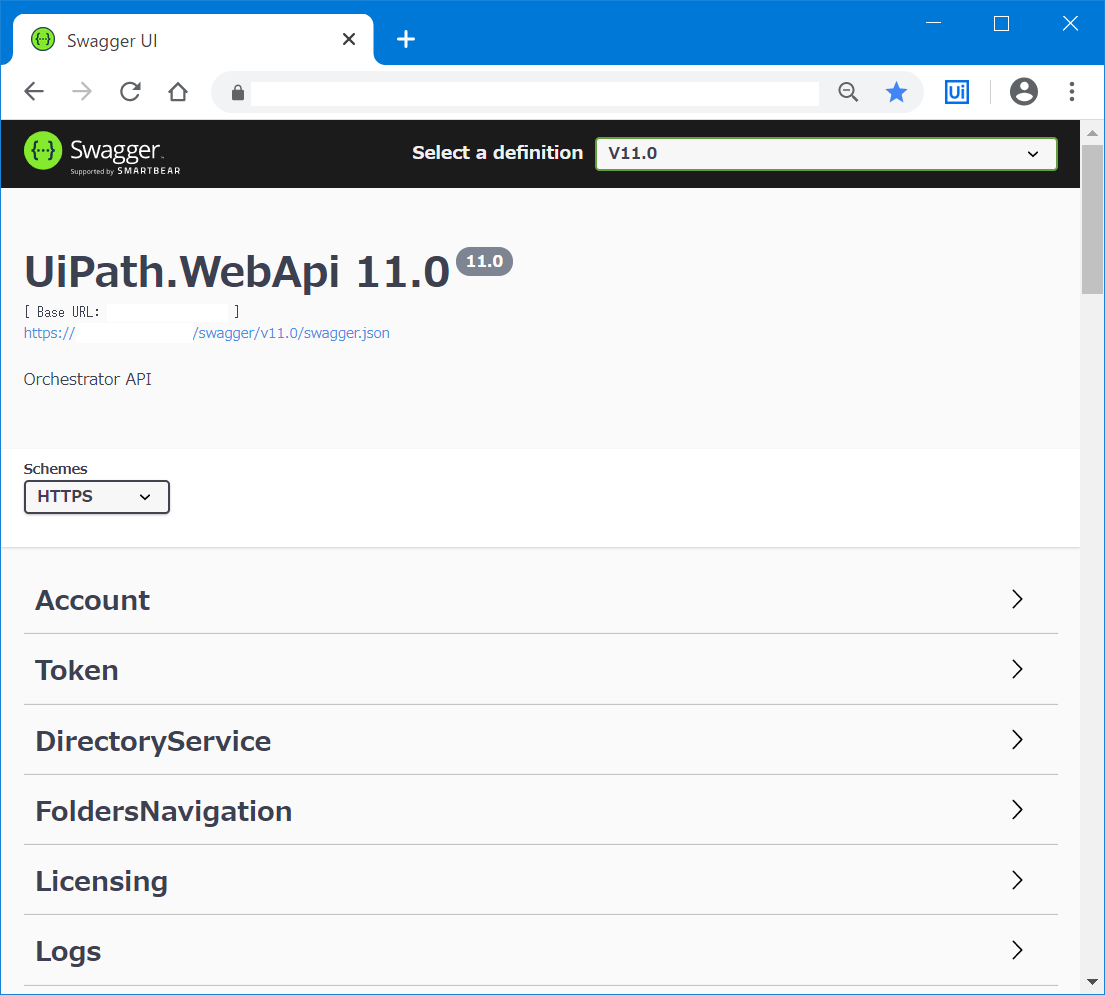Screen dimensions: 1105x995
Task: Click the blue bookmark star
Action: click(x=896, y=92)
